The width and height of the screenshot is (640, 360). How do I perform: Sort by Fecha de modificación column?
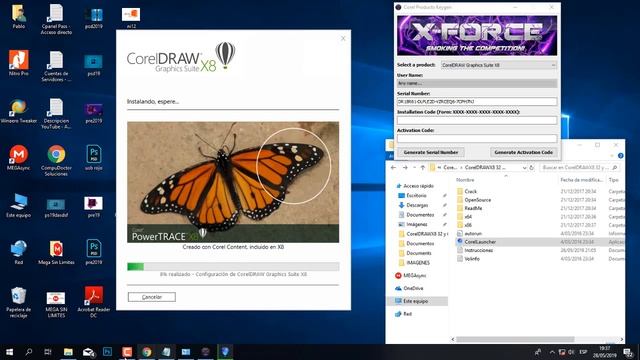coord(581,180)
